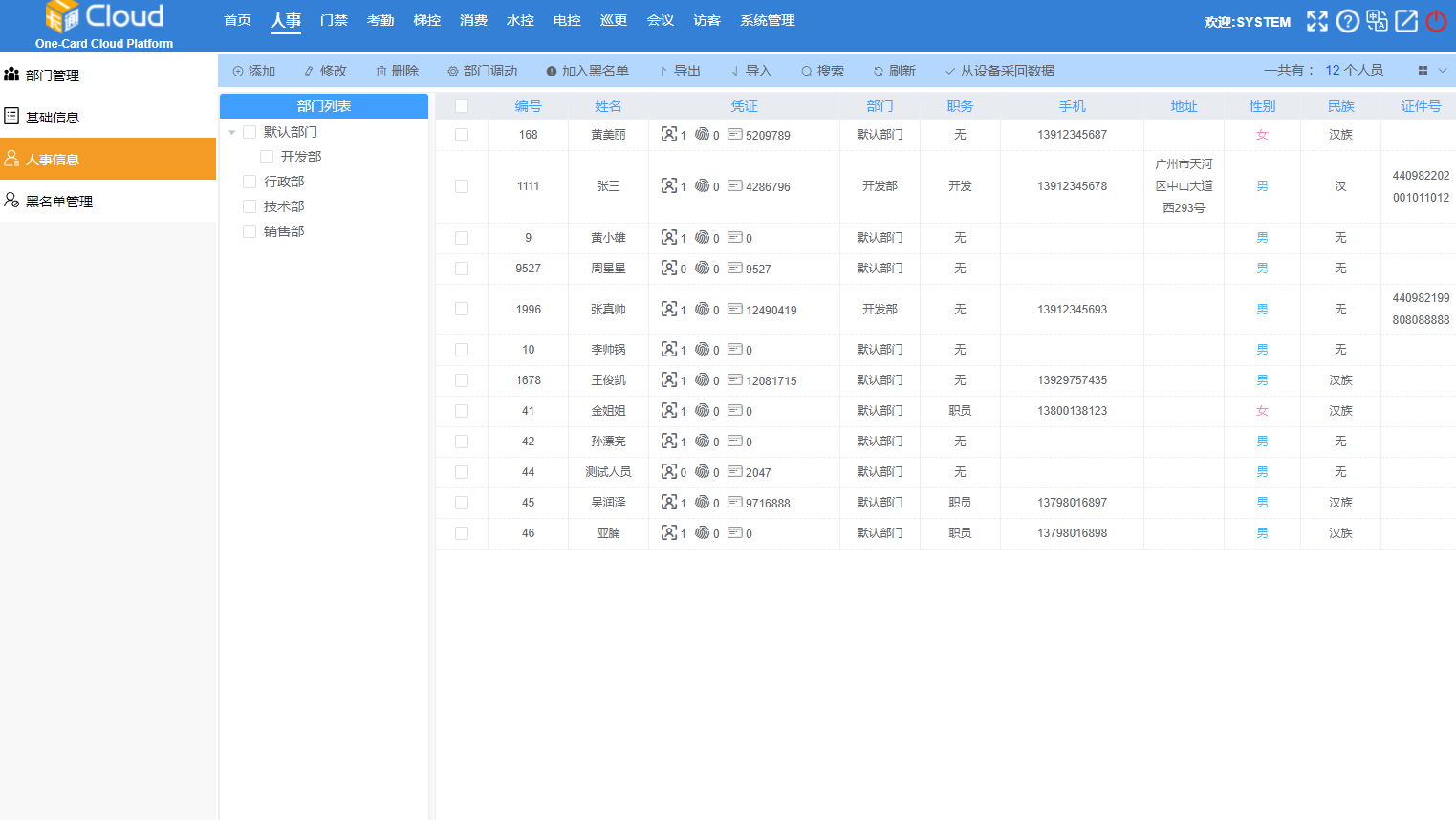Image resolution: width=1456 pixels, height=820 pixels.
Task: Click the 从设备采回数据 button
Action: point(1000,71)
